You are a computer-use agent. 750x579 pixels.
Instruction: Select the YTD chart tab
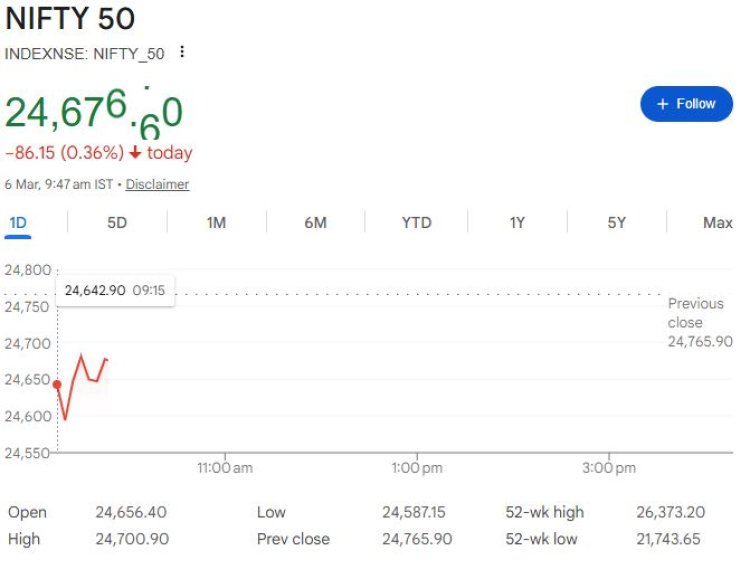416,223
